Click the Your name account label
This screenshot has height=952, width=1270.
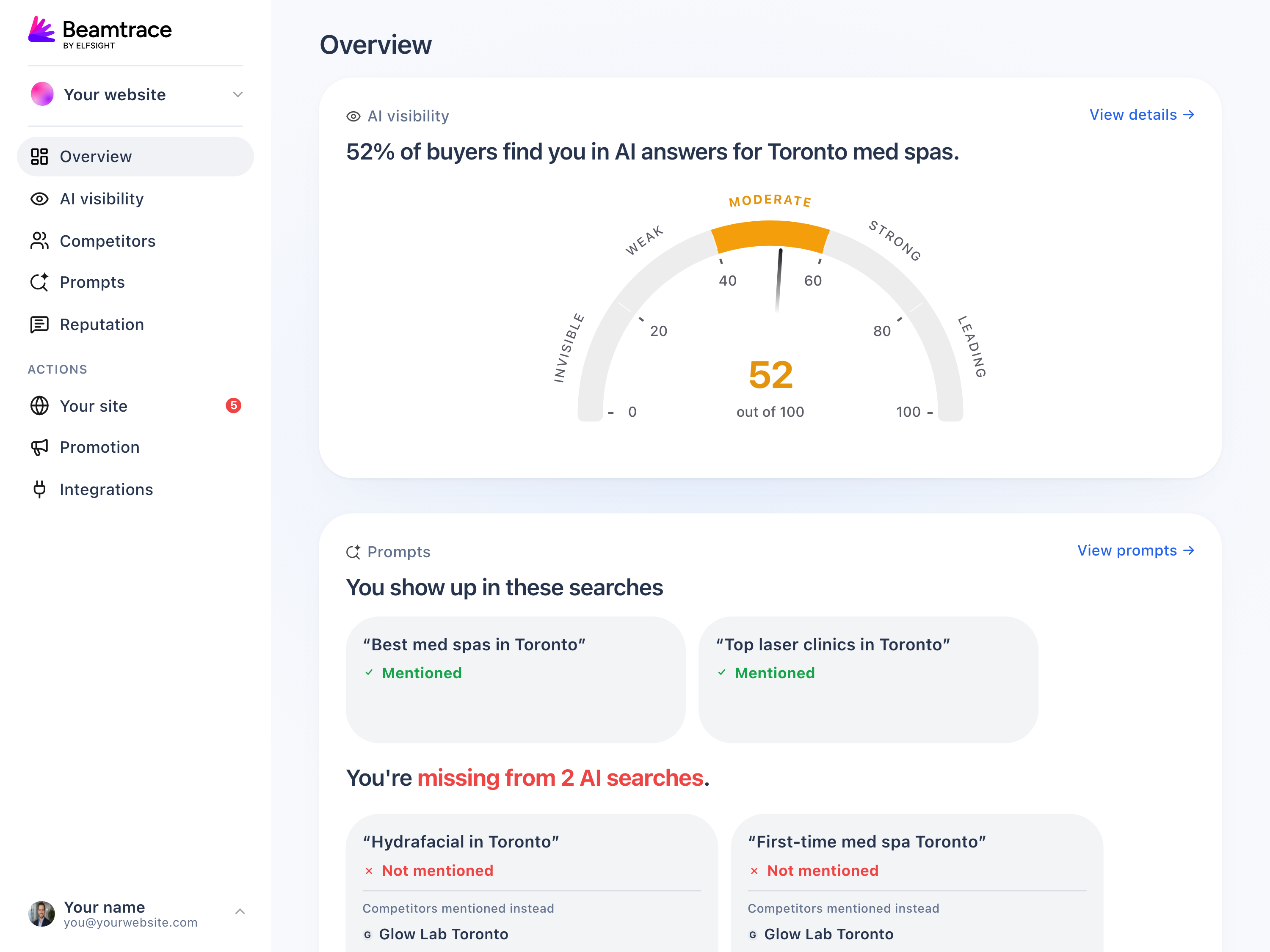point(105,907)
